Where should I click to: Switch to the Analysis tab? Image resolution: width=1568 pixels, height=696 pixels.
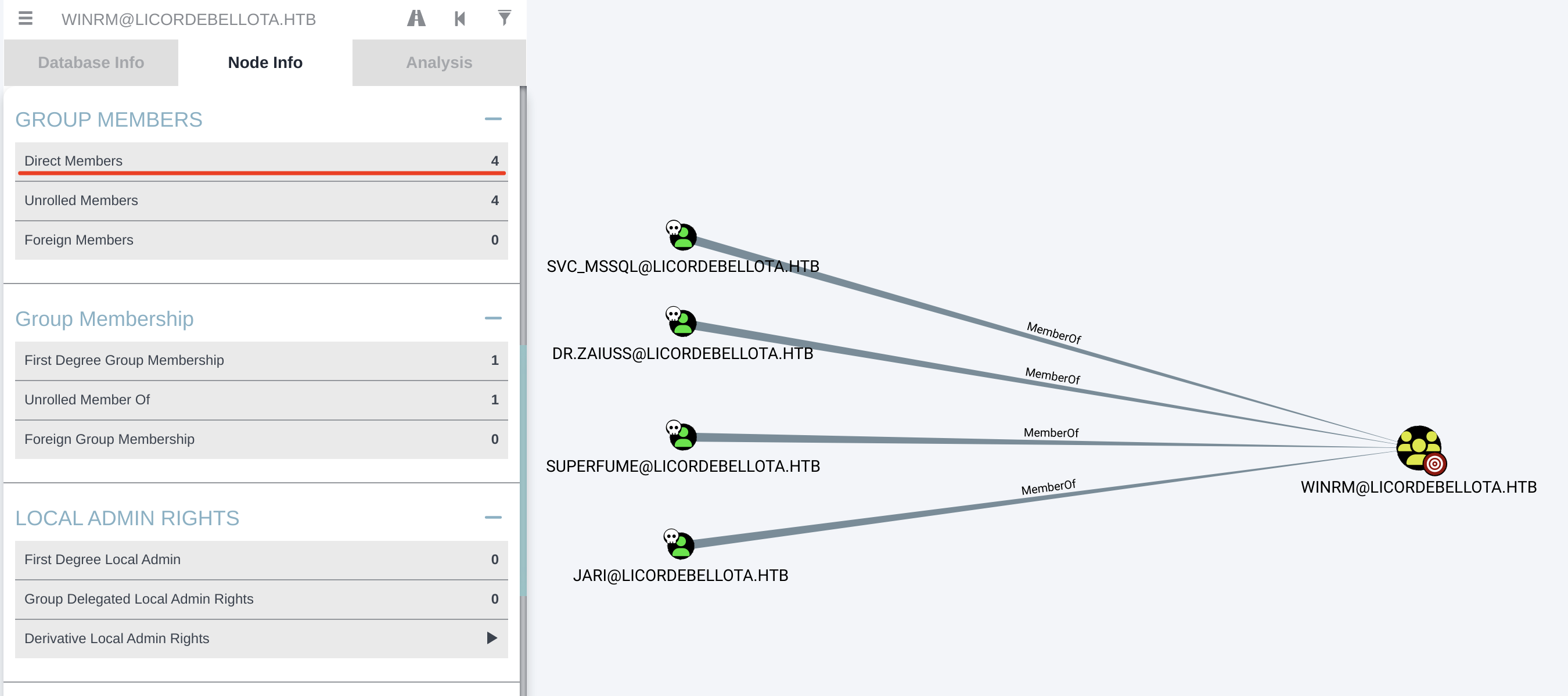(x=438, y=63)
